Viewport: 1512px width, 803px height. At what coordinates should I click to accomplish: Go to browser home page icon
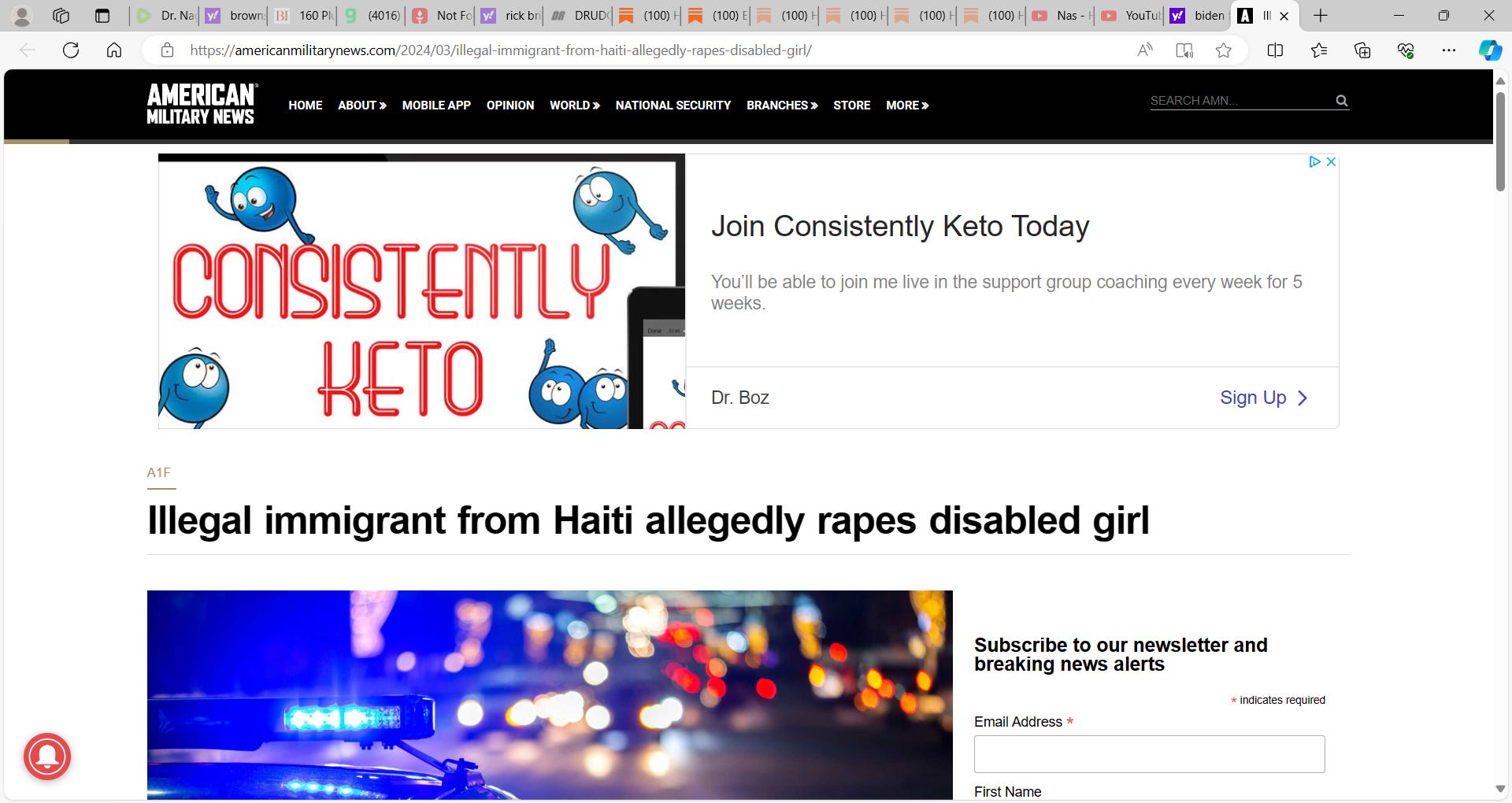point(114,50)
